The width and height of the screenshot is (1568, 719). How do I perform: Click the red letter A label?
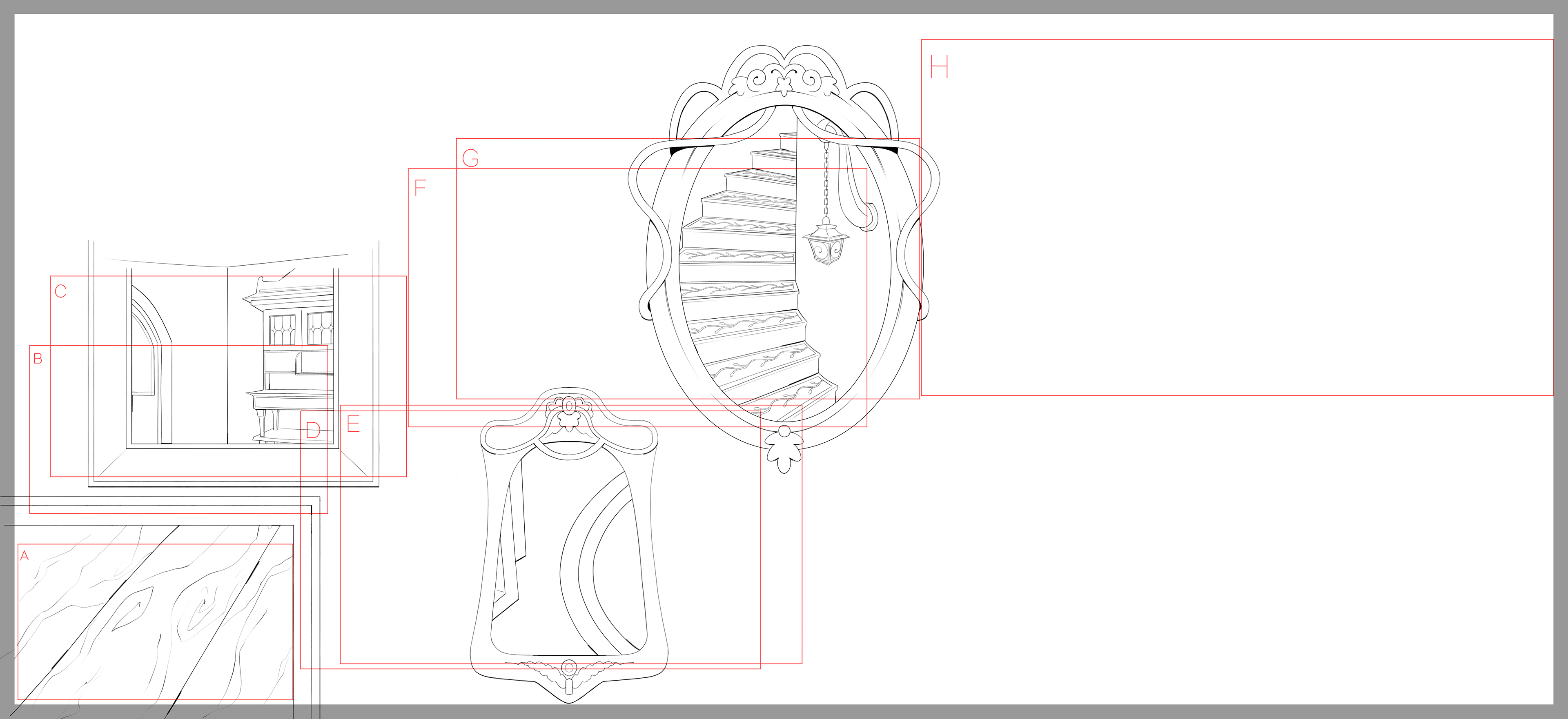pyautogui.click(x=24, y=555)
